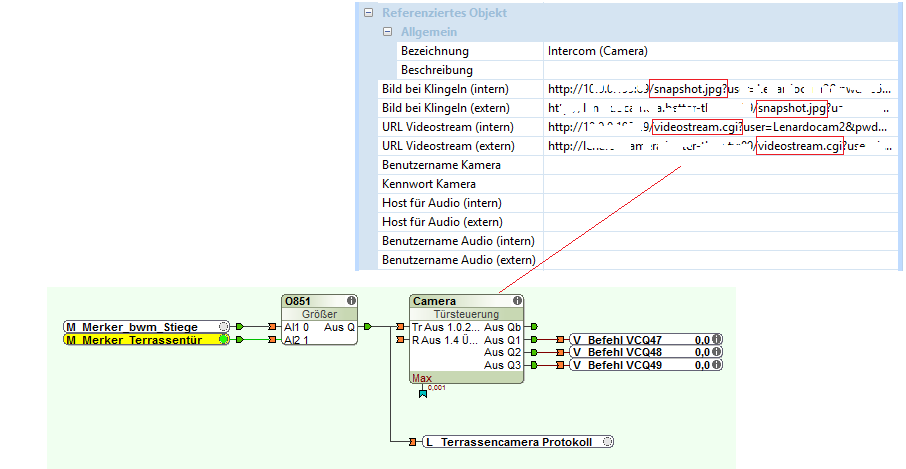Collapse the Referenziertes Objekt section

pyautogui.click(x=369, y=13)
